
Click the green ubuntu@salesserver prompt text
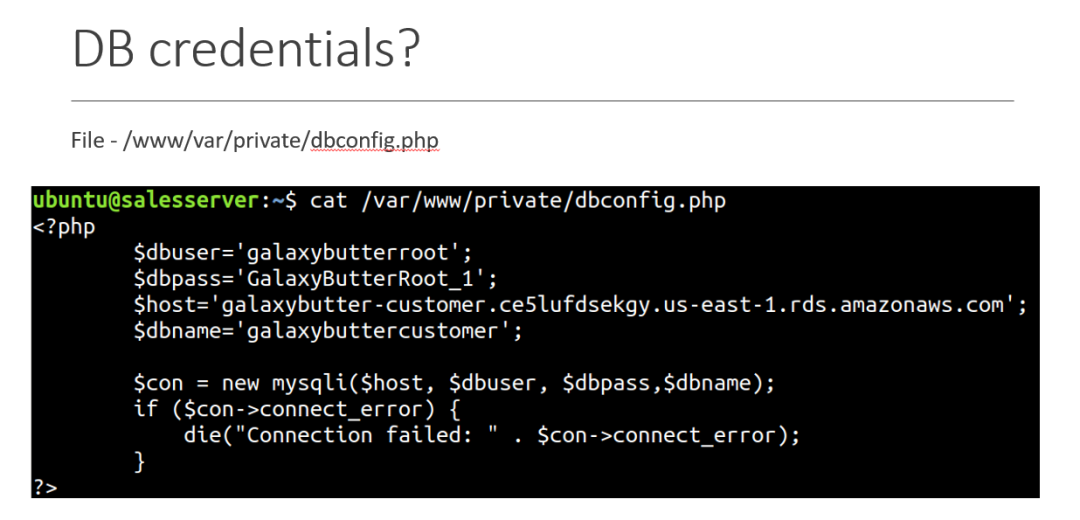tap(147, 201)
